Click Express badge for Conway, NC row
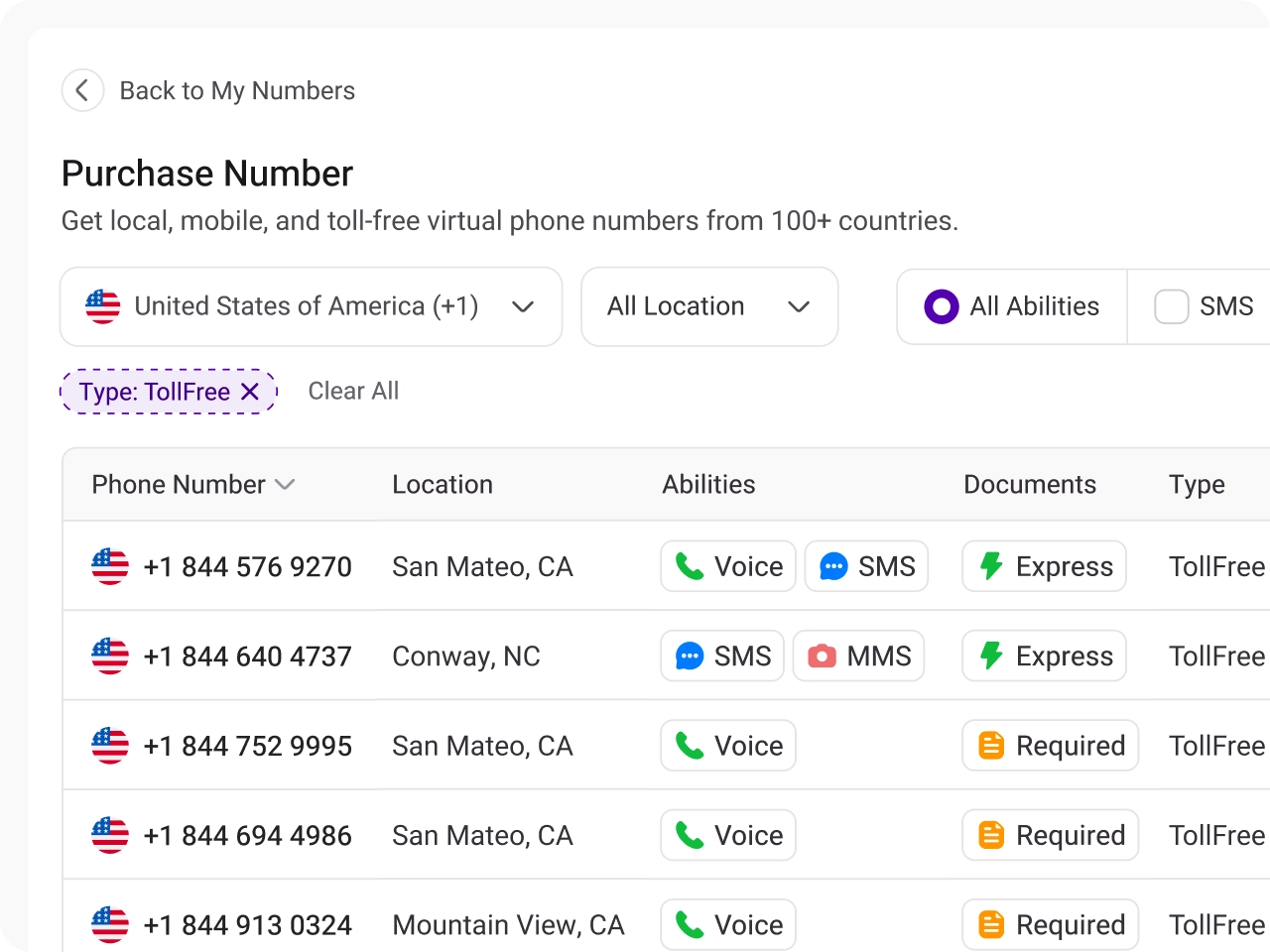Image resolution: width=1270 pixels, height=952 pixels. coord(1044,655)
